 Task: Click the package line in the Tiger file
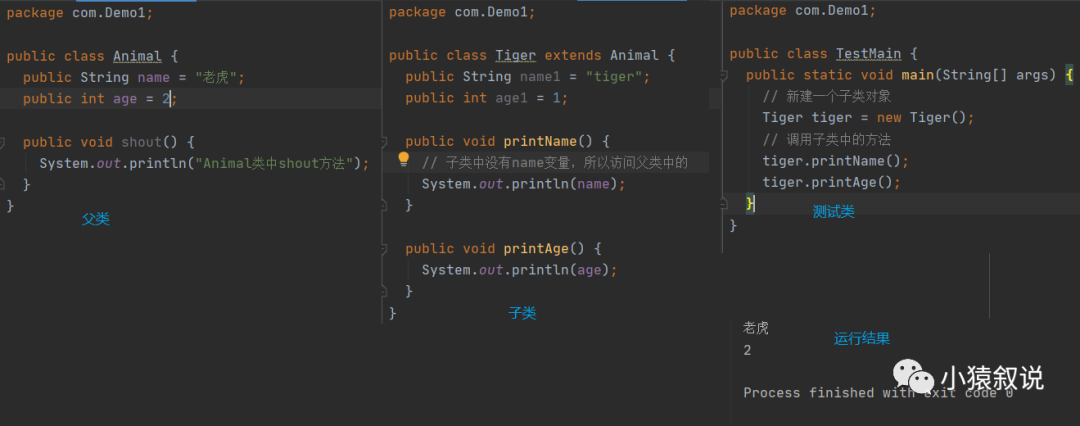[x=462, y=12]
